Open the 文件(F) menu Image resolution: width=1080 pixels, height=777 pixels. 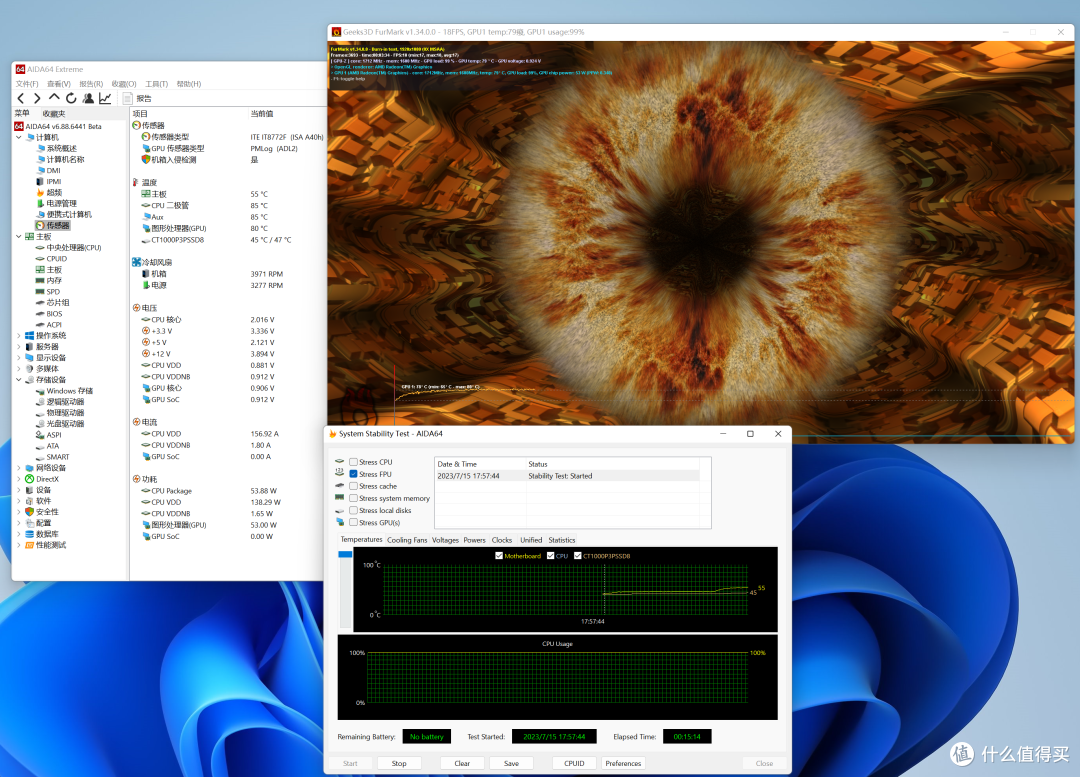click(x=27, y=84)
